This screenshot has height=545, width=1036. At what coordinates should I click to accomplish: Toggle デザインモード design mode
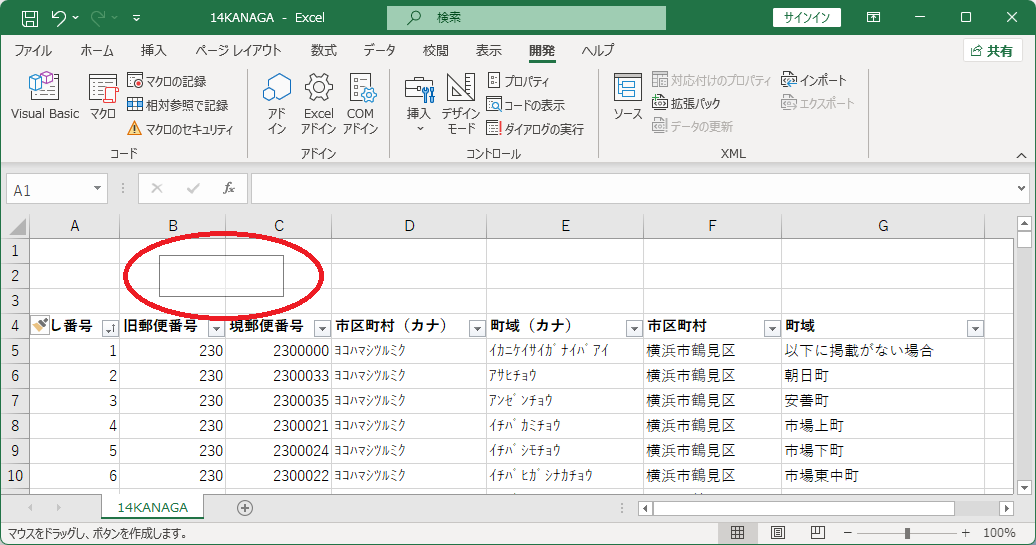pos(461,104)
